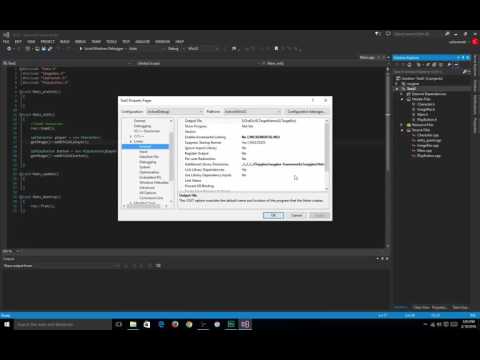The height and width of the screenshot is (360, 480).
Task: Open the Global Scope dropdown in the editor
Action: coord(197,63)
